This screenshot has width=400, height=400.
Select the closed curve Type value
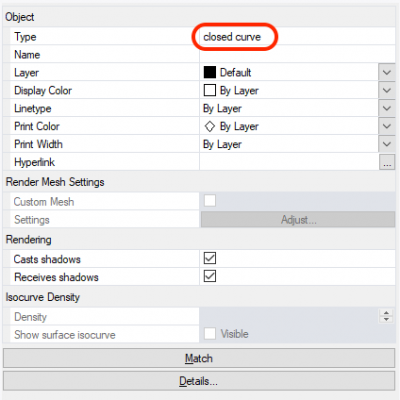232,37
